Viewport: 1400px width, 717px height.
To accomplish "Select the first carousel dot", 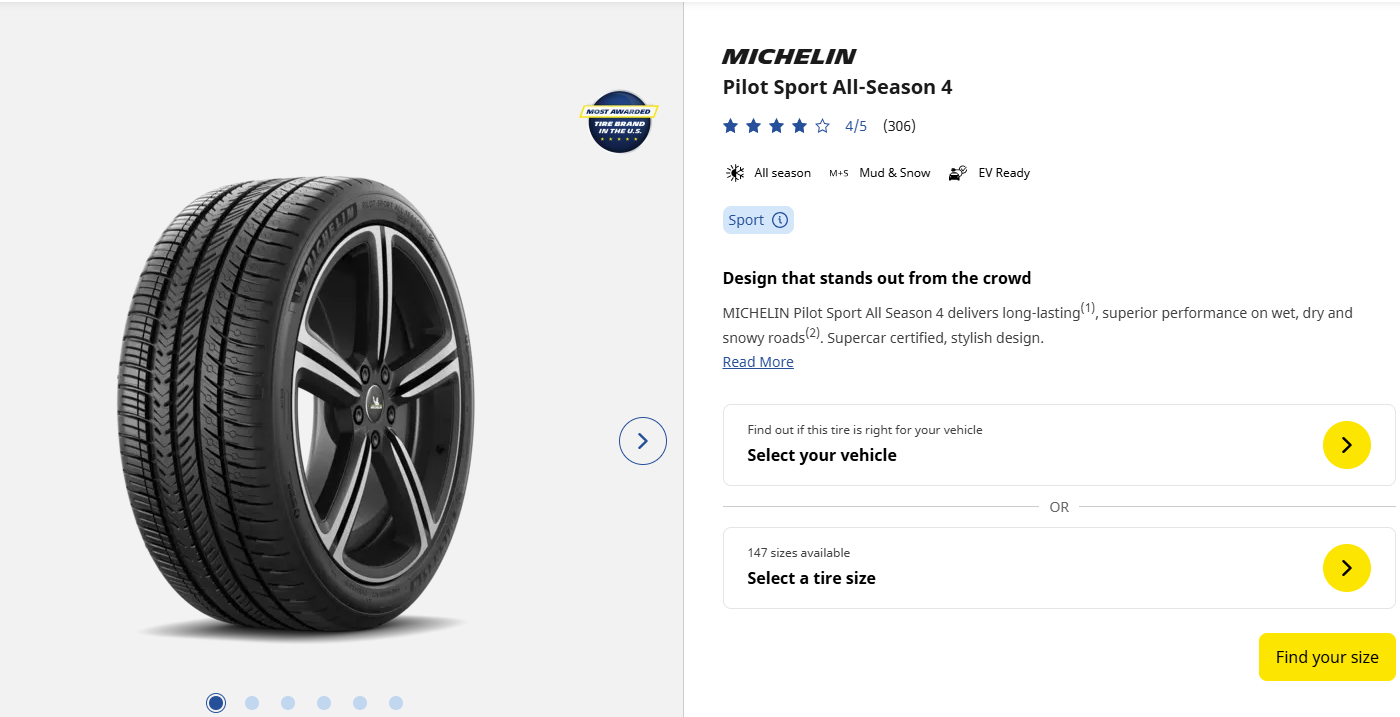I will (x=216, y=703).
